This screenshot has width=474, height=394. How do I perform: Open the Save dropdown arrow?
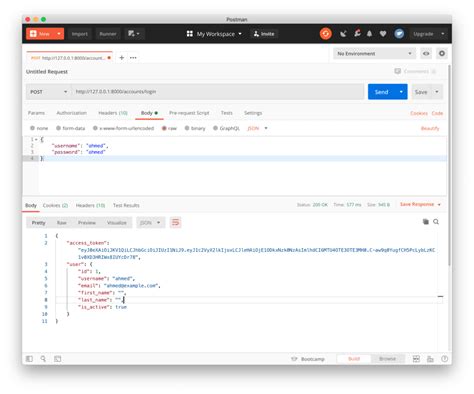[437, 92]
